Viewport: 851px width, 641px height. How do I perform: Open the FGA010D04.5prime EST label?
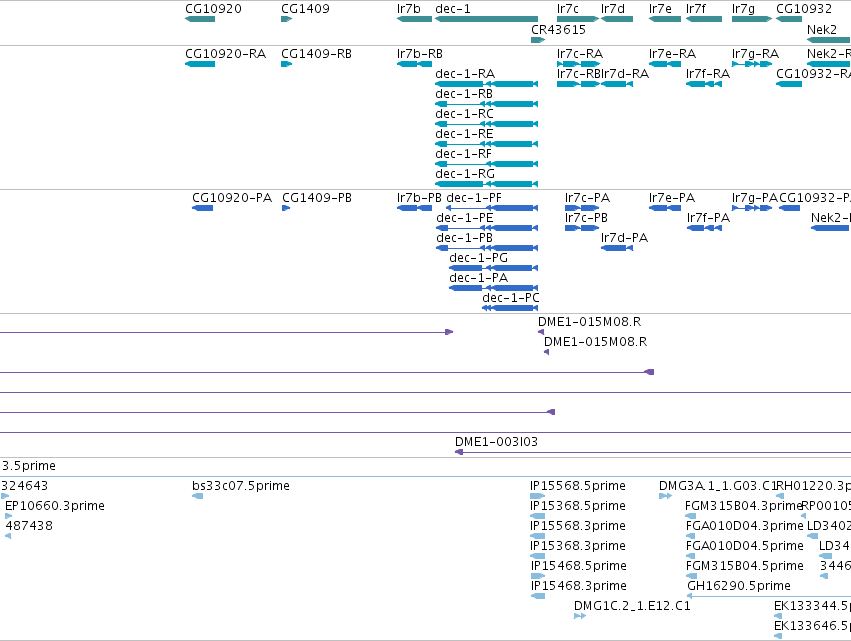pyautogui.click(x=745, y=546)
